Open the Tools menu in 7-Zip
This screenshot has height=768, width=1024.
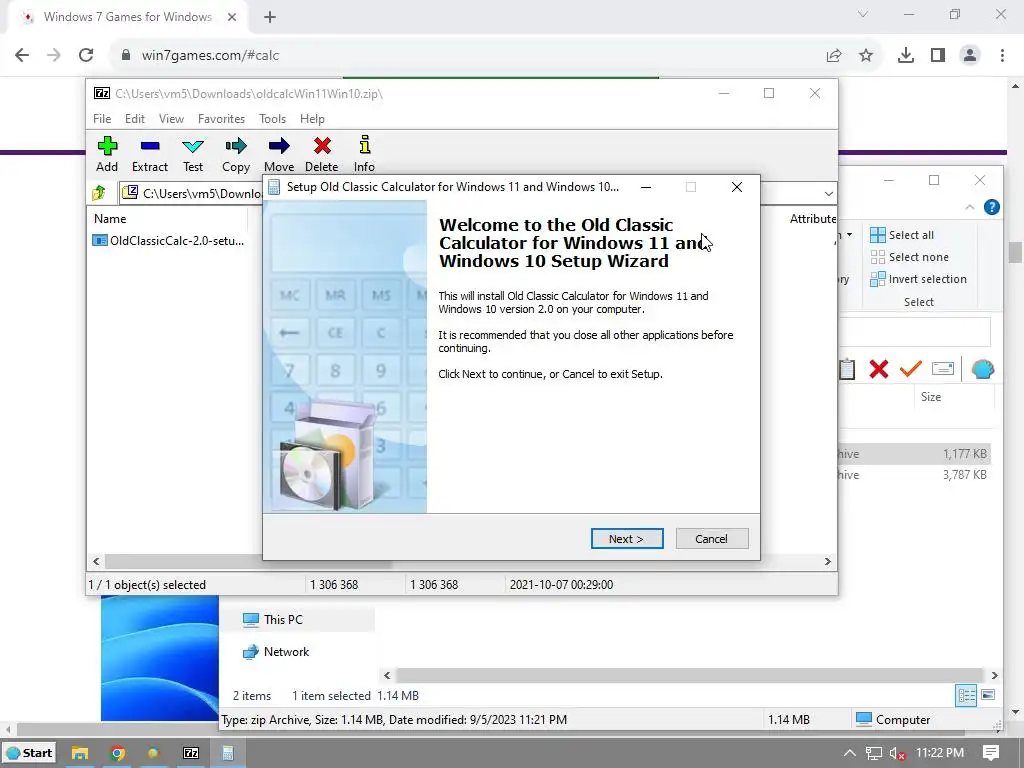(272, 119)
